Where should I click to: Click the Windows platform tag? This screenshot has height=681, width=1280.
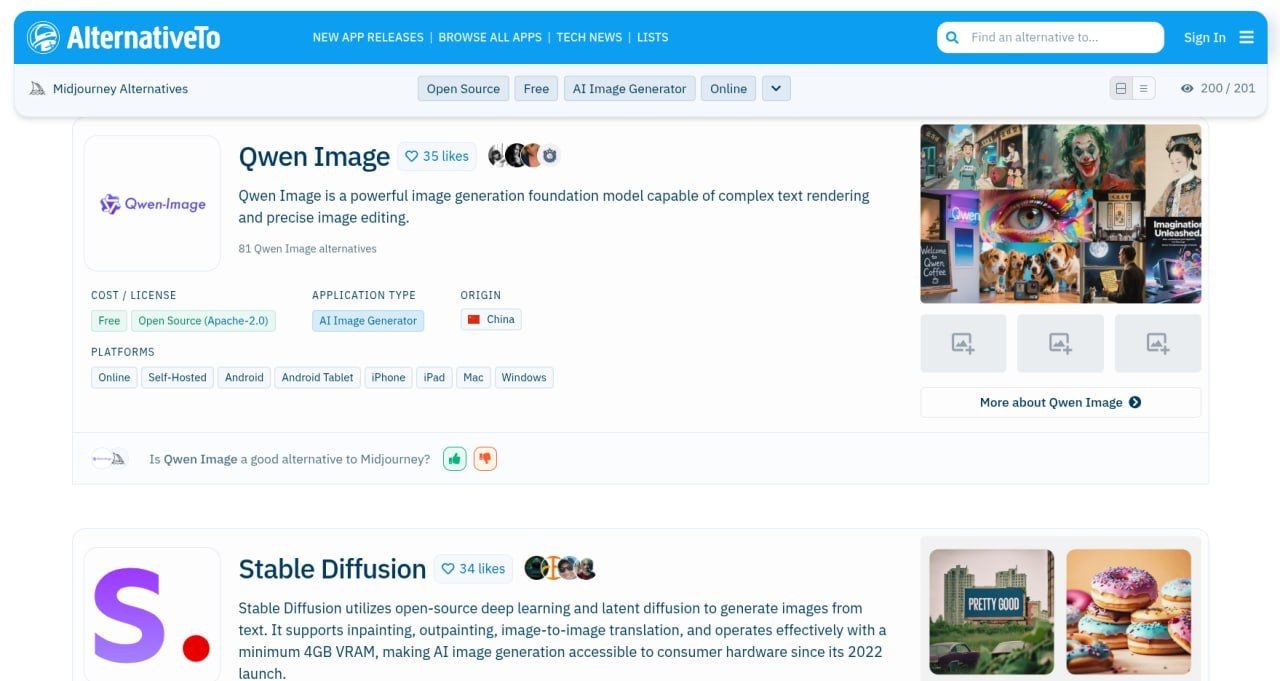(524, 377)
